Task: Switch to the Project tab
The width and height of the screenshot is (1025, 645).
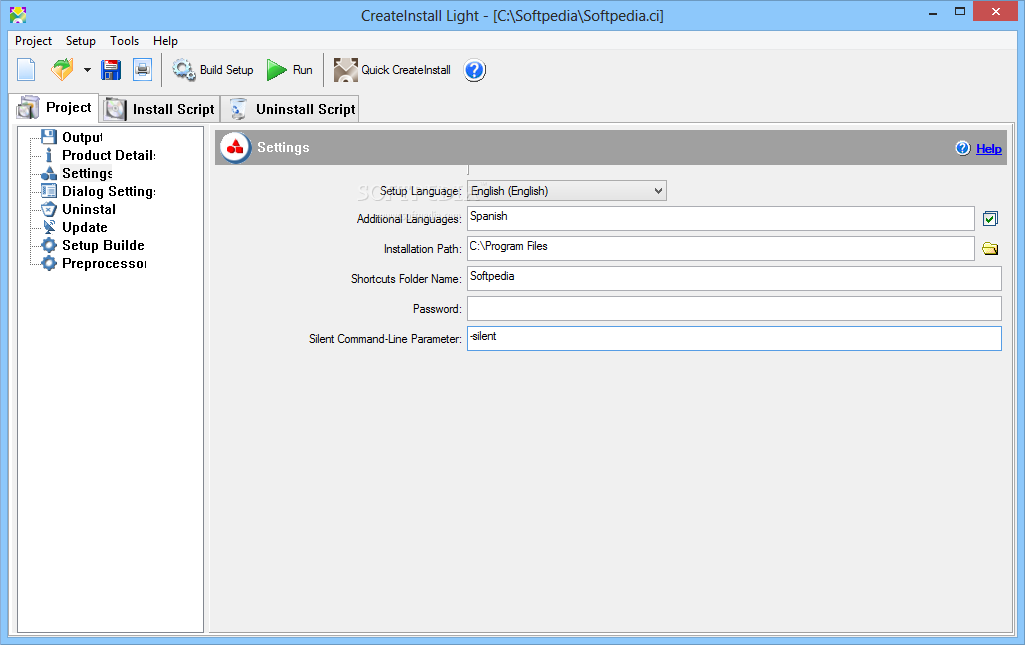Action: pos(55,108)
